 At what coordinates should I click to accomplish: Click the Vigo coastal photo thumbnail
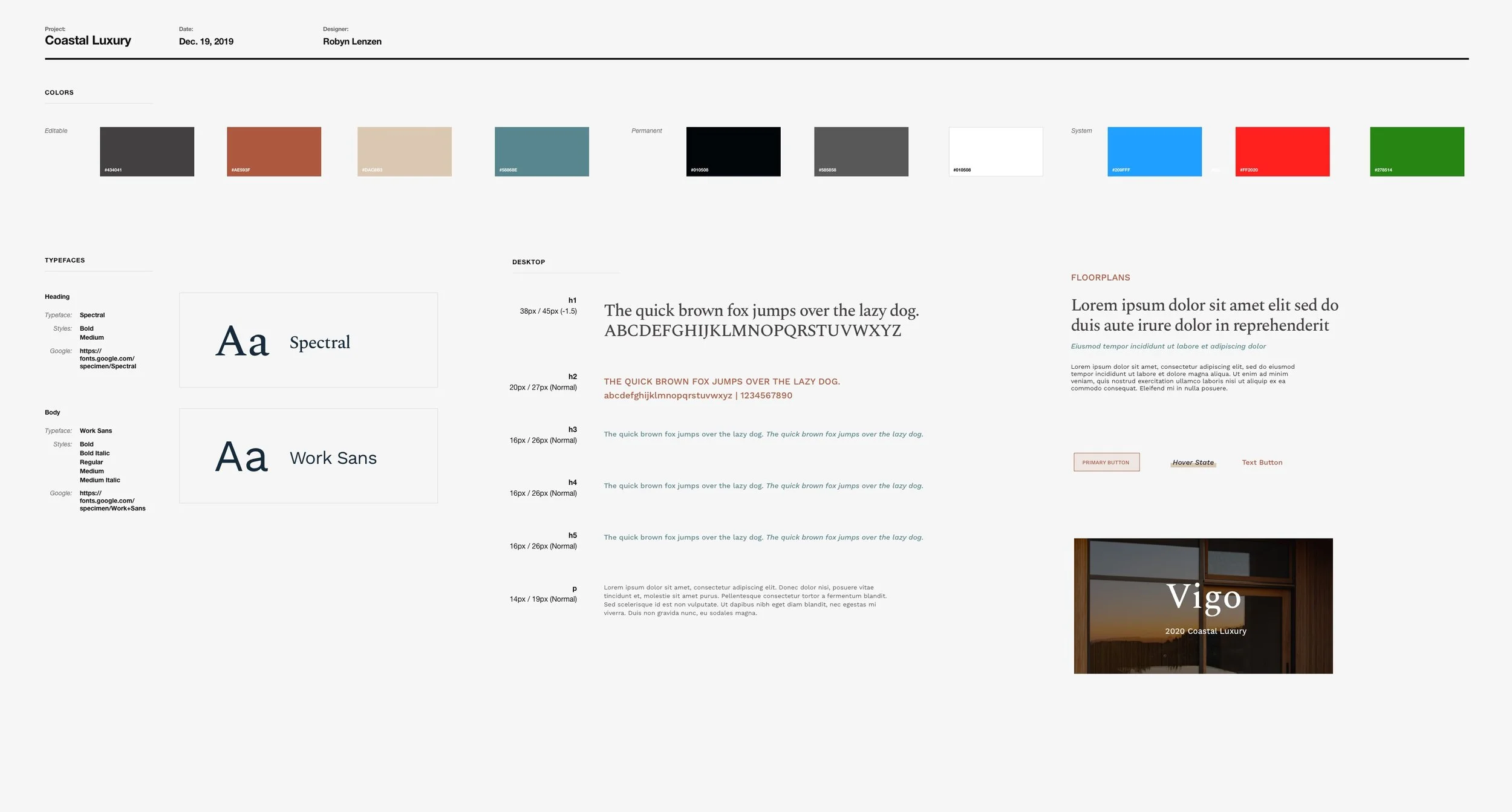[x=1203, y=606]
